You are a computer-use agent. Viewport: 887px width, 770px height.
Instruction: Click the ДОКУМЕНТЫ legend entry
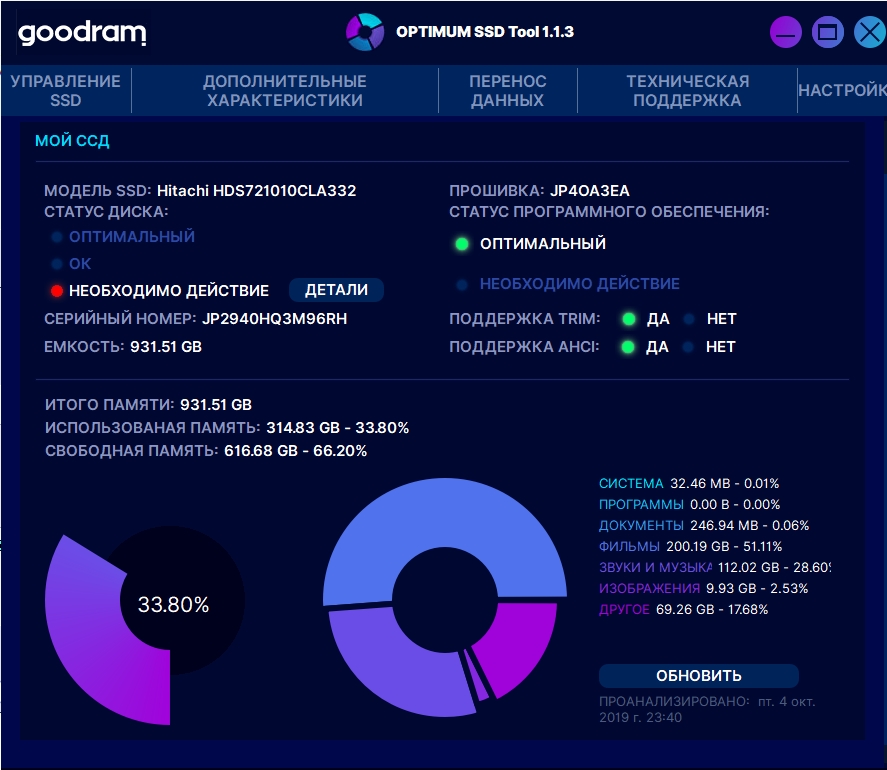point(704,526)
